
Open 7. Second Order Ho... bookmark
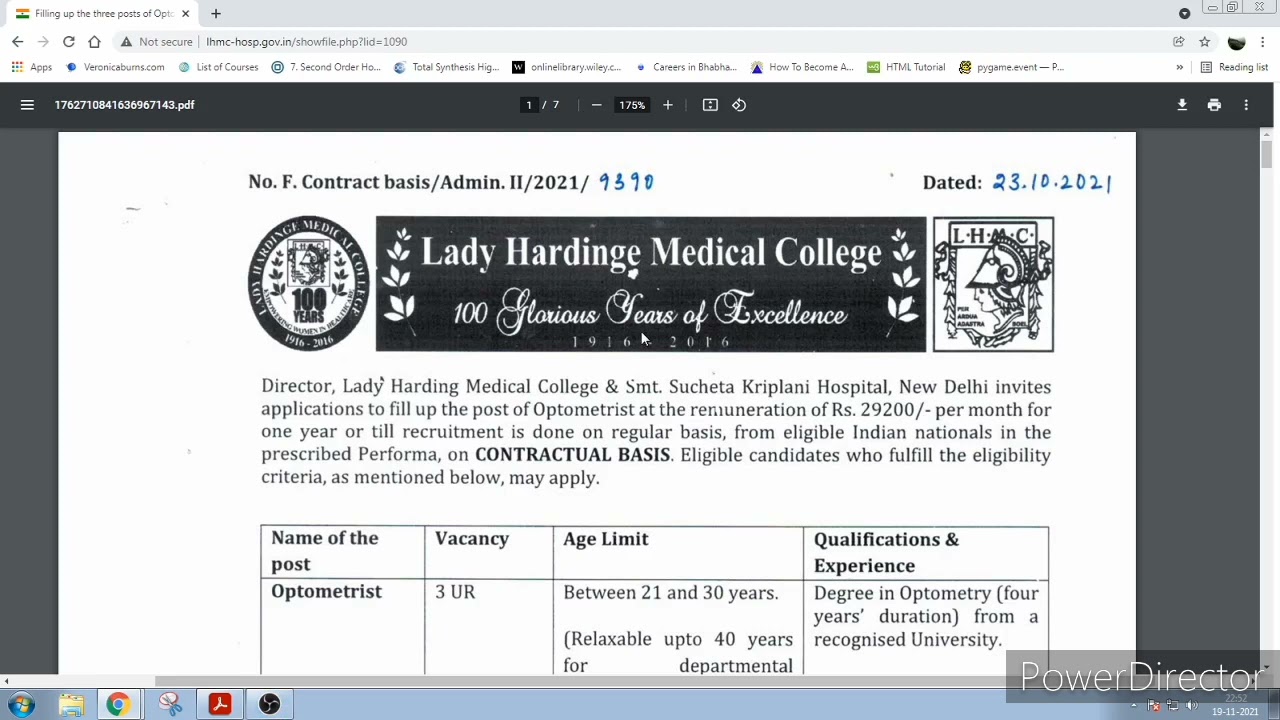[326, 67]
